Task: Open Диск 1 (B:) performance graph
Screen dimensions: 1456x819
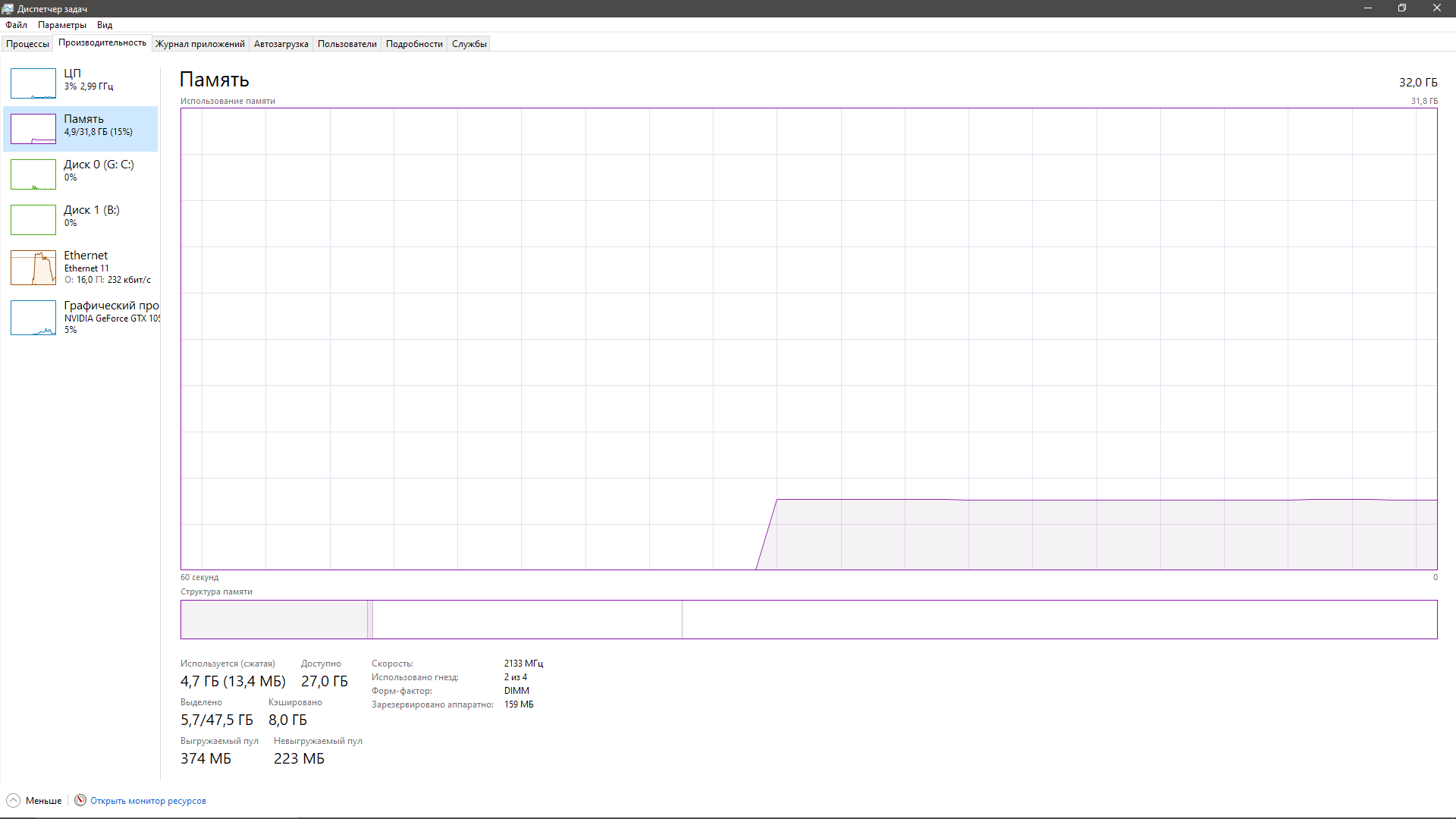Action: click(x=33, y=220)
